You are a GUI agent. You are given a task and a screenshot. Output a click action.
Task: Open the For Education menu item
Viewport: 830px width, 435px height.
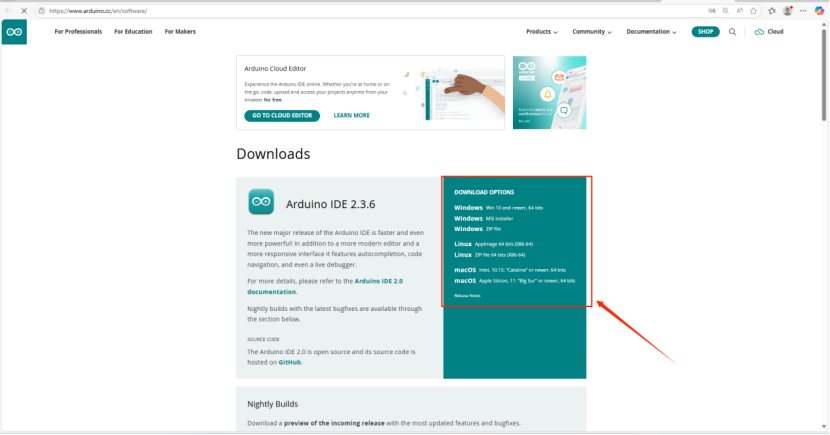[133, 32]
